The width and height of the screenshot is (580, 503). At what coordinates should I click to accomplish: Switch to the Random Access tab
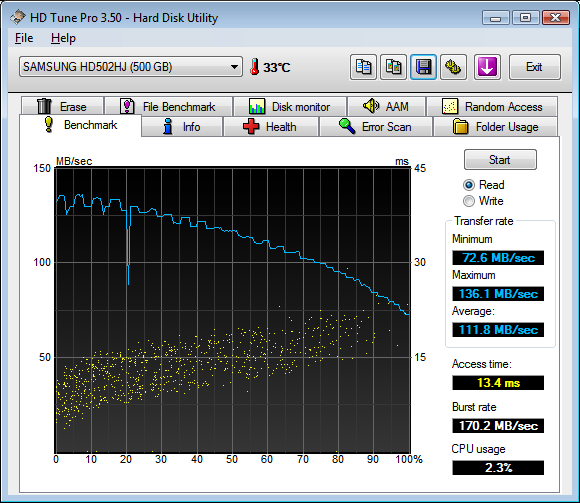[x=492, y=107]
